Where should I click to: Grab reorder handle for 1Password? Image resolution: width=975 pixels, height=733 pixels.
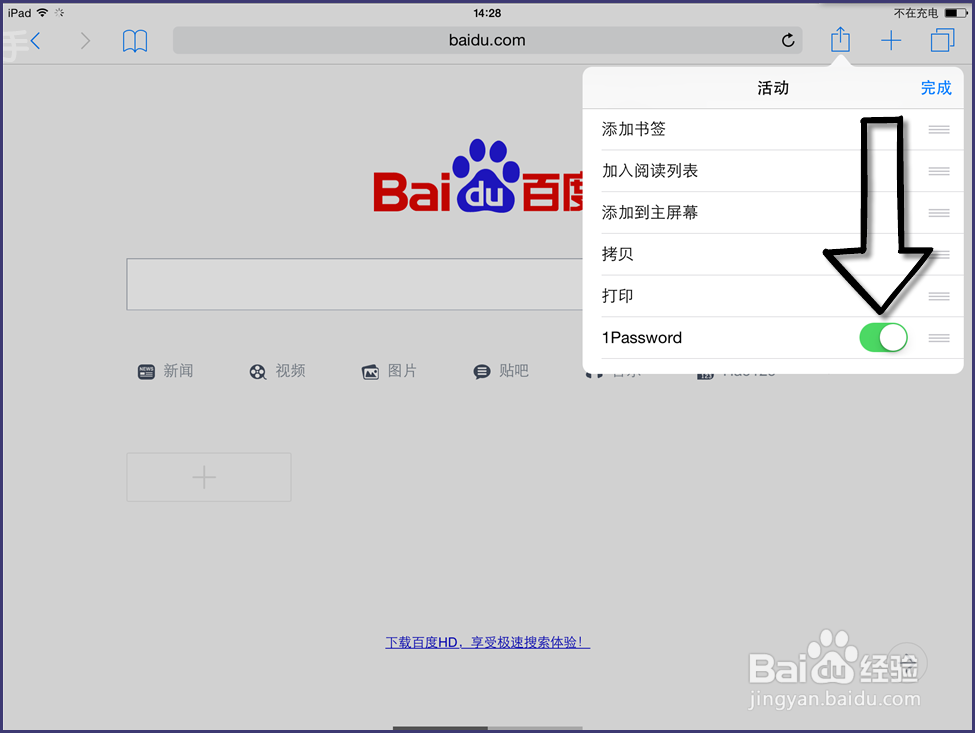(x=939, y=338)
